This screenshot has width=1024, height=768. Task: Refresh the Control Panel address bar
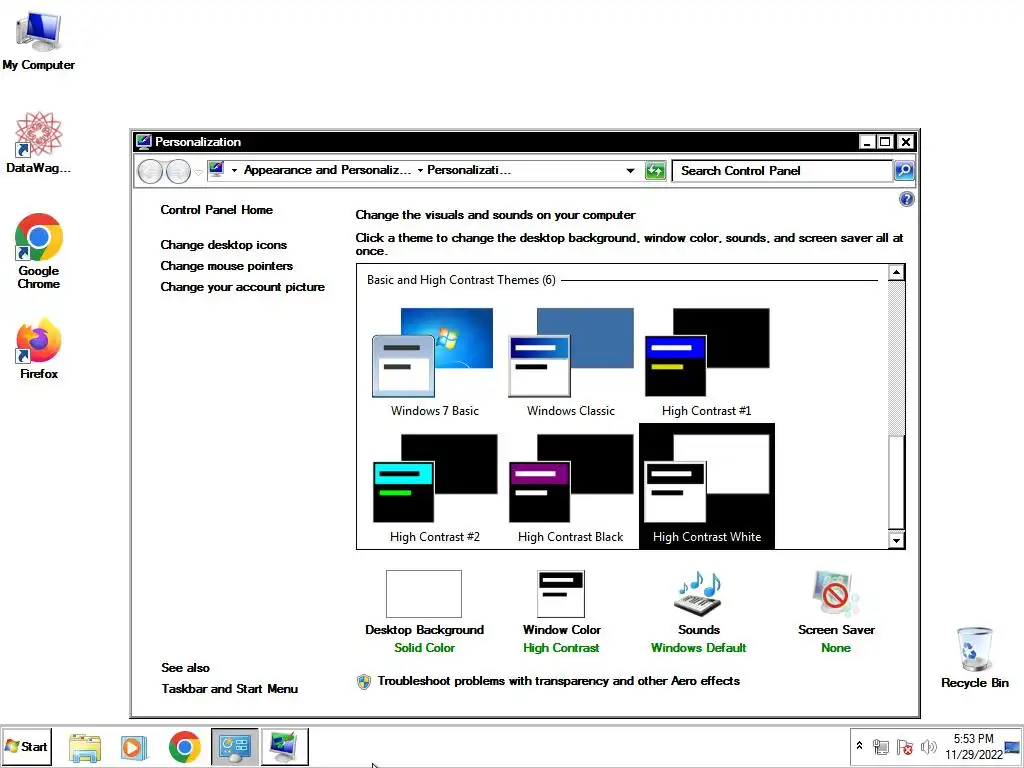click(655, 171)
